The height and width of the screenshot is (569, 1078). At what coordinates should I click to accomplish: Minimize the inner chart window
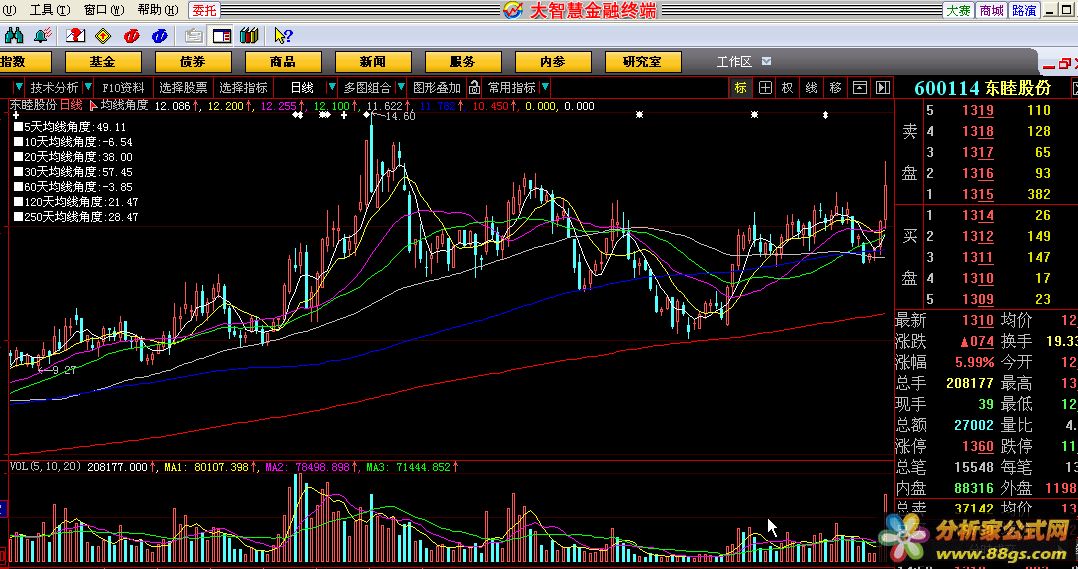[1048, 65]
